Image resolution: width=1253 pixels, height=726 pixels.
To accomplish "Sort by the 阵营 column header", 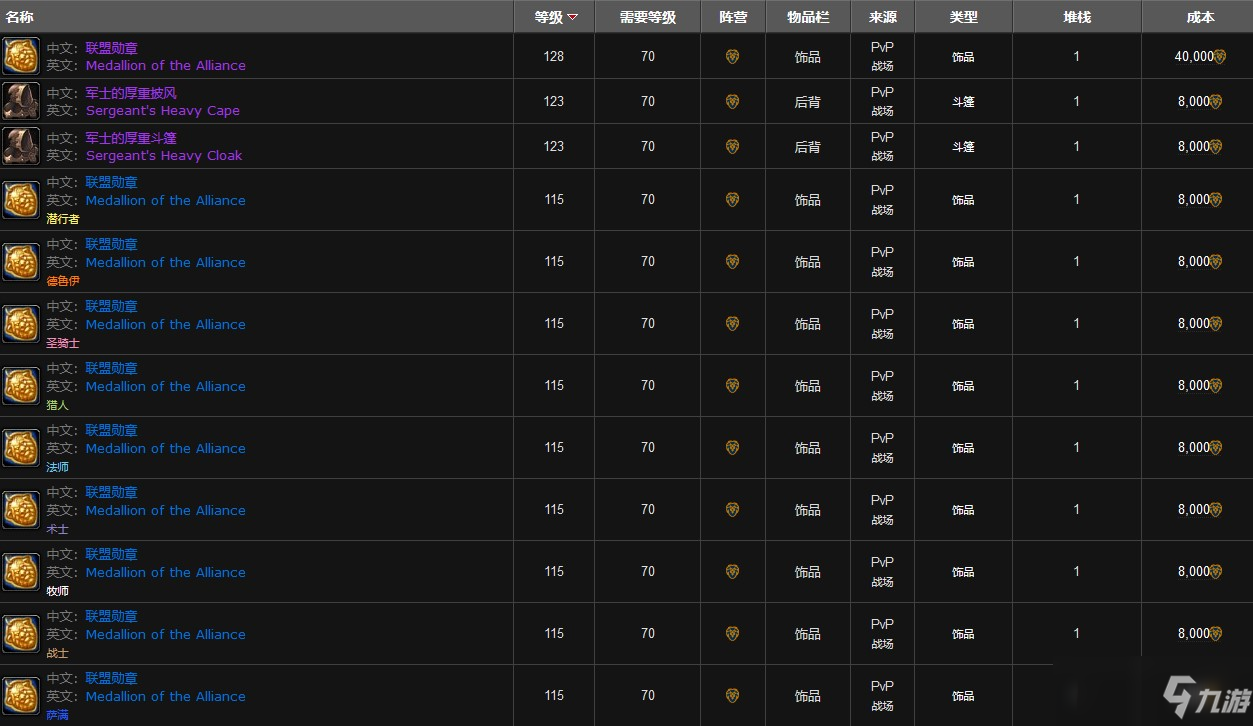I will (x=733, y=17).
